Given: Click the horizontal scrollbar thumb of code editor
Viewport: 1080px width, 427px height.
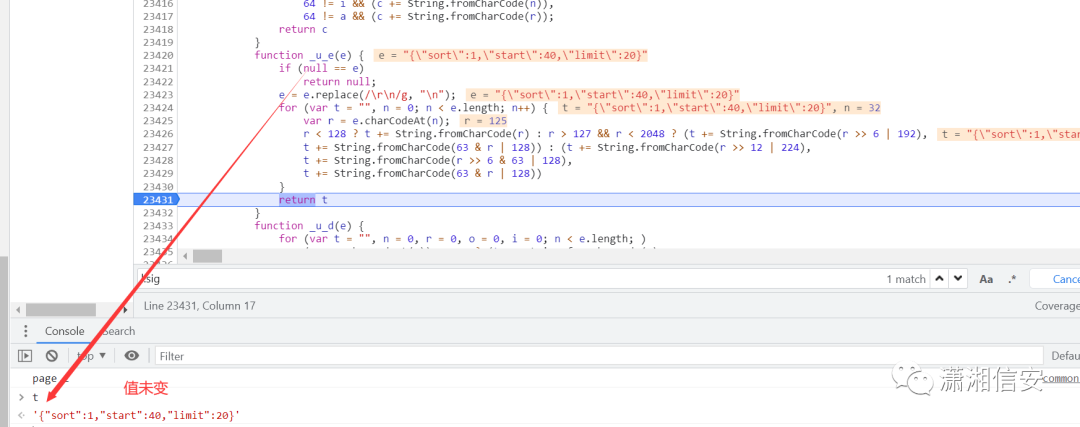Looking at the screenshot, I should [x=207, y=256].
